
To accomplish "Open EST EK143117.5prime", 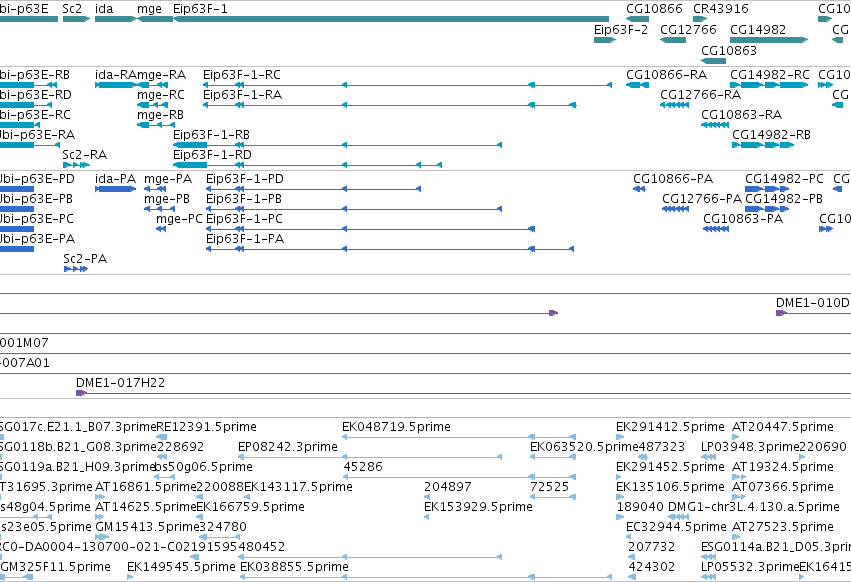I will coord(299,487).
